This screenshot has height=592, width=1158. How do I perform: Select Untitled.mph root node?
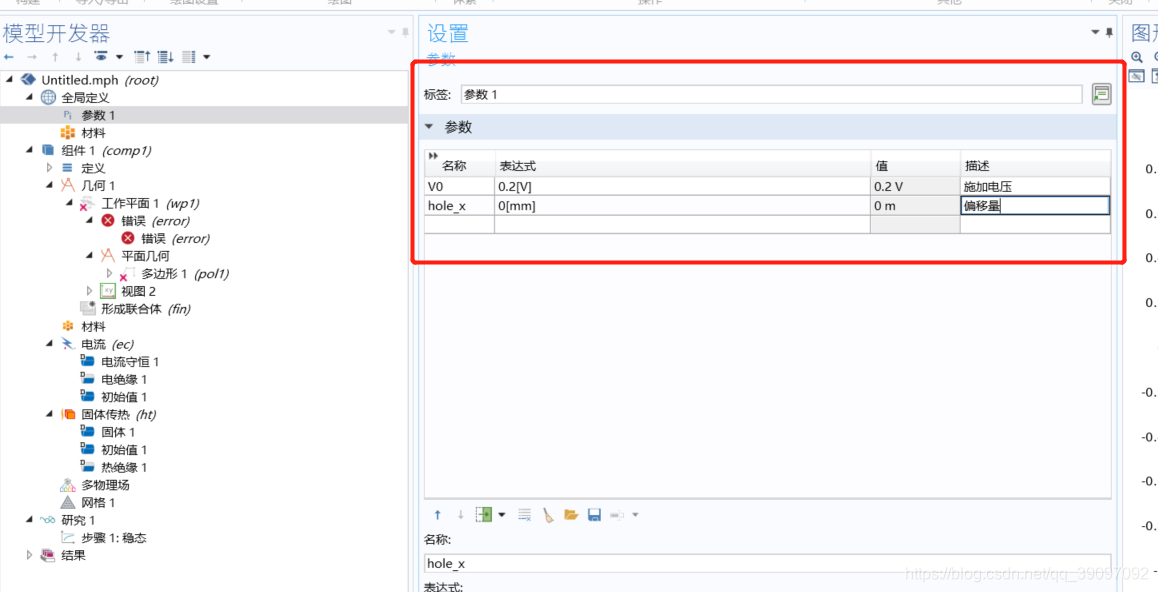[x=100, y=80]
